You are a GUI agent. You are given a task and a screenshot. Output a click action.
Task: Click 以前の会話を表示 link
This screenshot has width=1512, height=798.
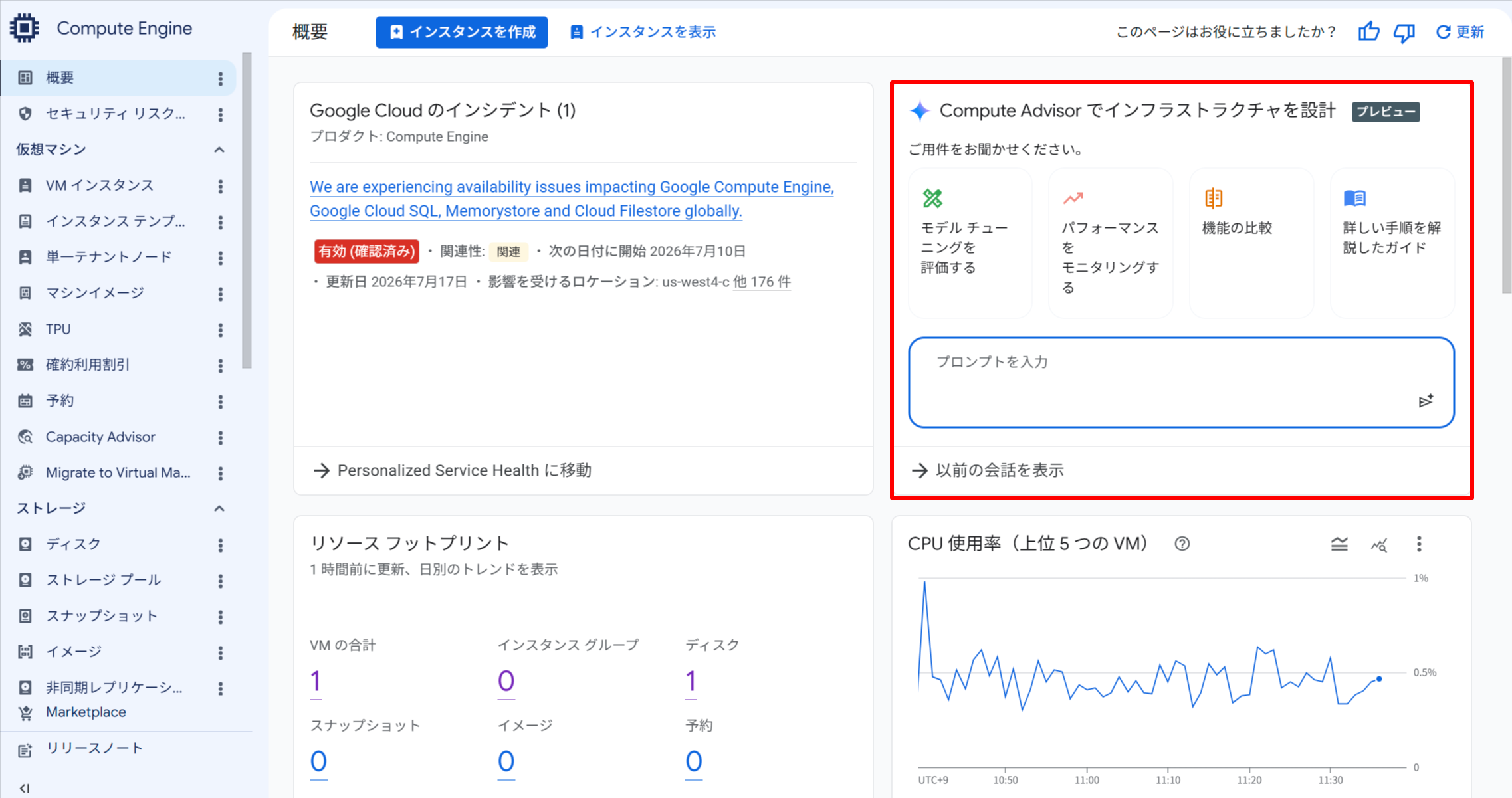click(988, 470)
